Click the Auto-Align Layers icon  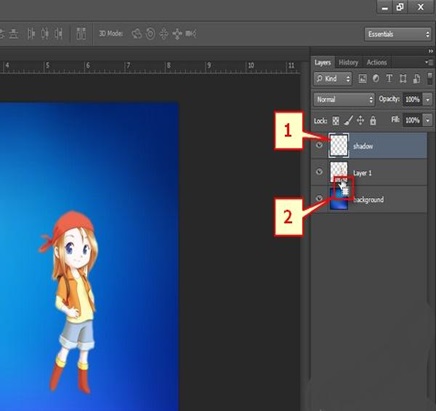point(81,34)
